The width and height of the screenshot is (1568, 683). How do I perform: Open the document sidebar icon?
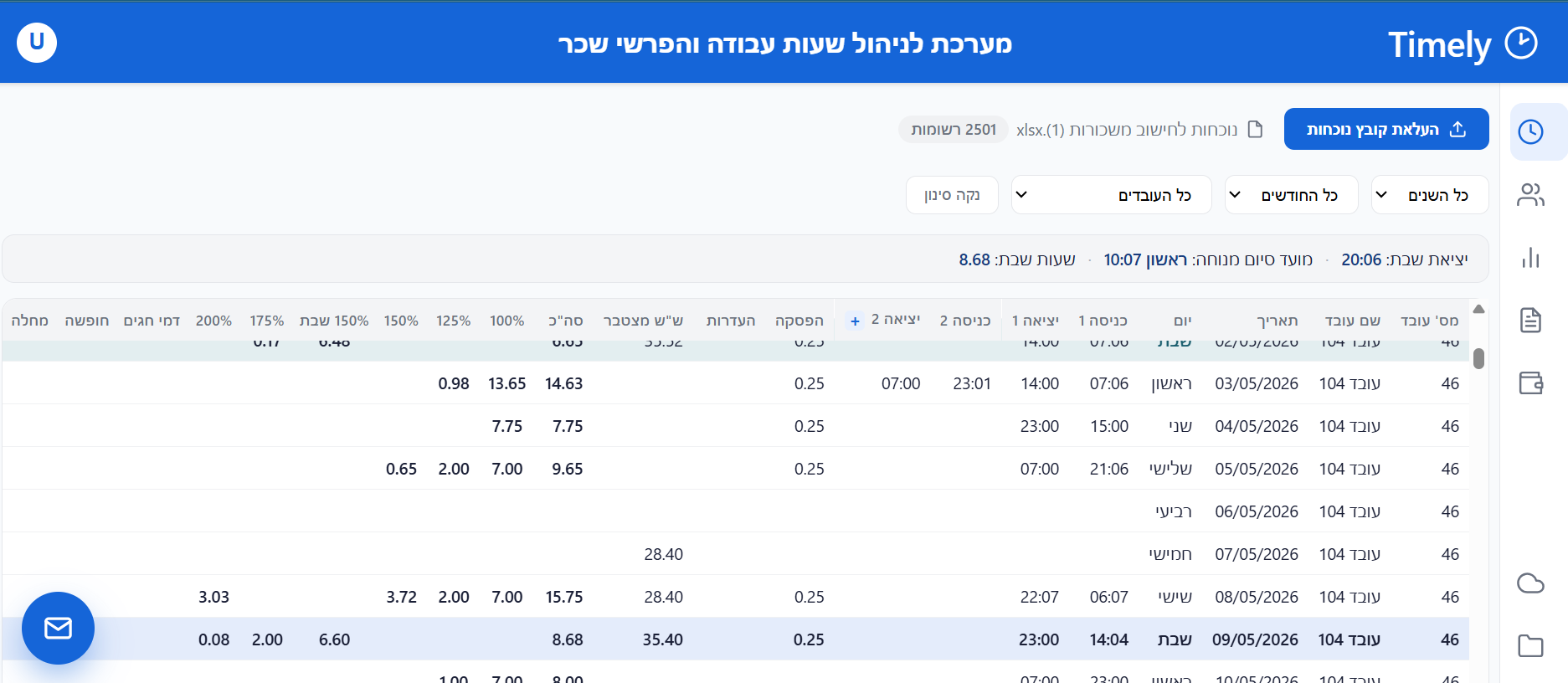tap(1530, 320)
